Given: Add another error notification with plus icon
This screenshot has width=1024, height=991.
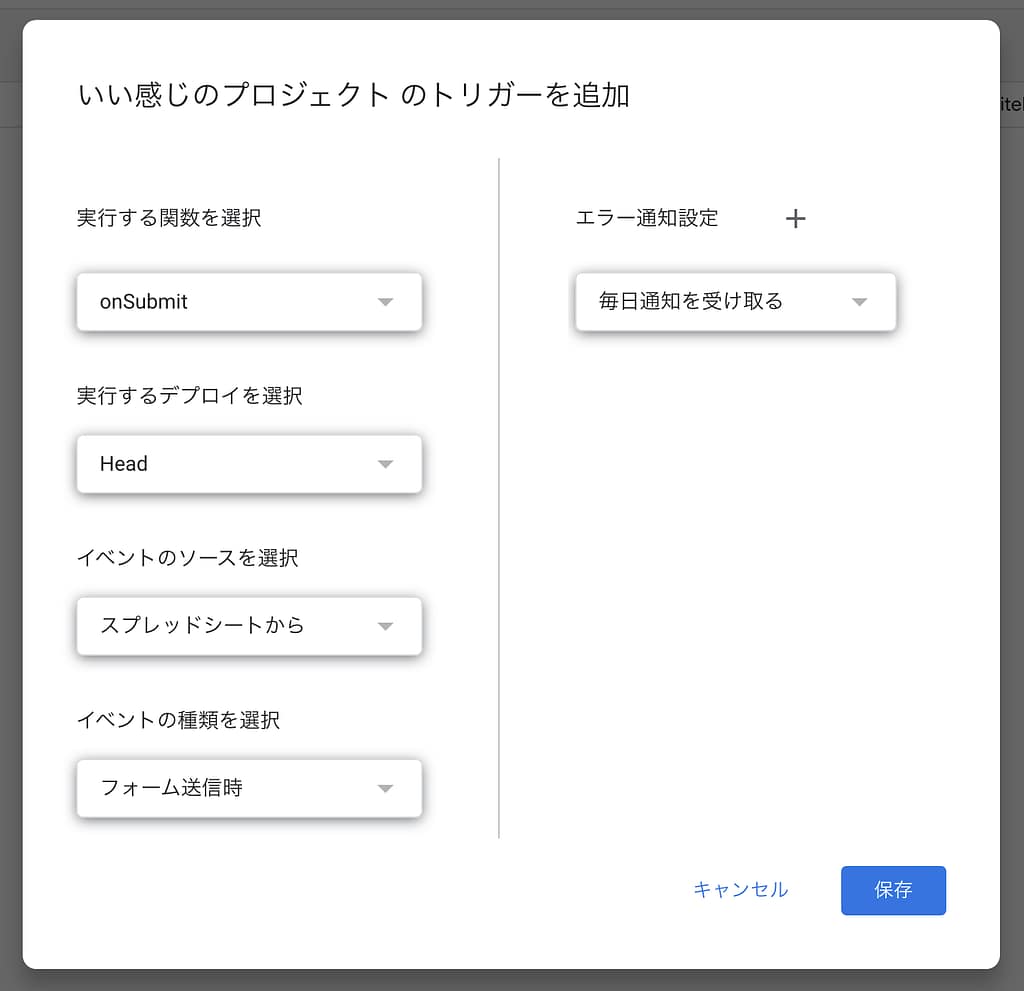Looking at the screenshot, I should tap(795, 219).
